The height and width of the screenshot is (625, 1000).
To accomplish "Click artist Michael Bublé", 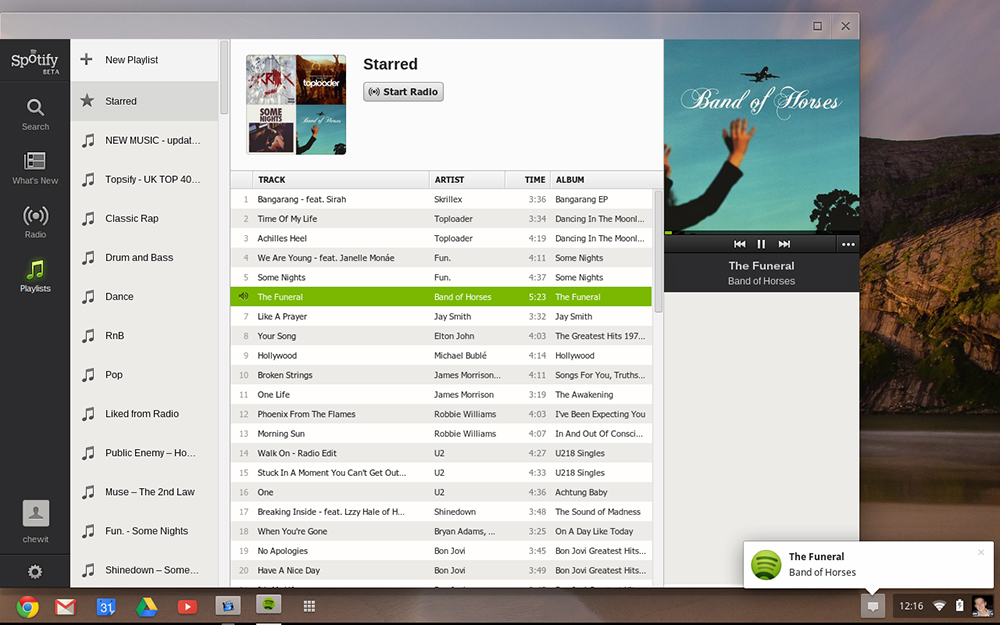I will tap(460, 355).
